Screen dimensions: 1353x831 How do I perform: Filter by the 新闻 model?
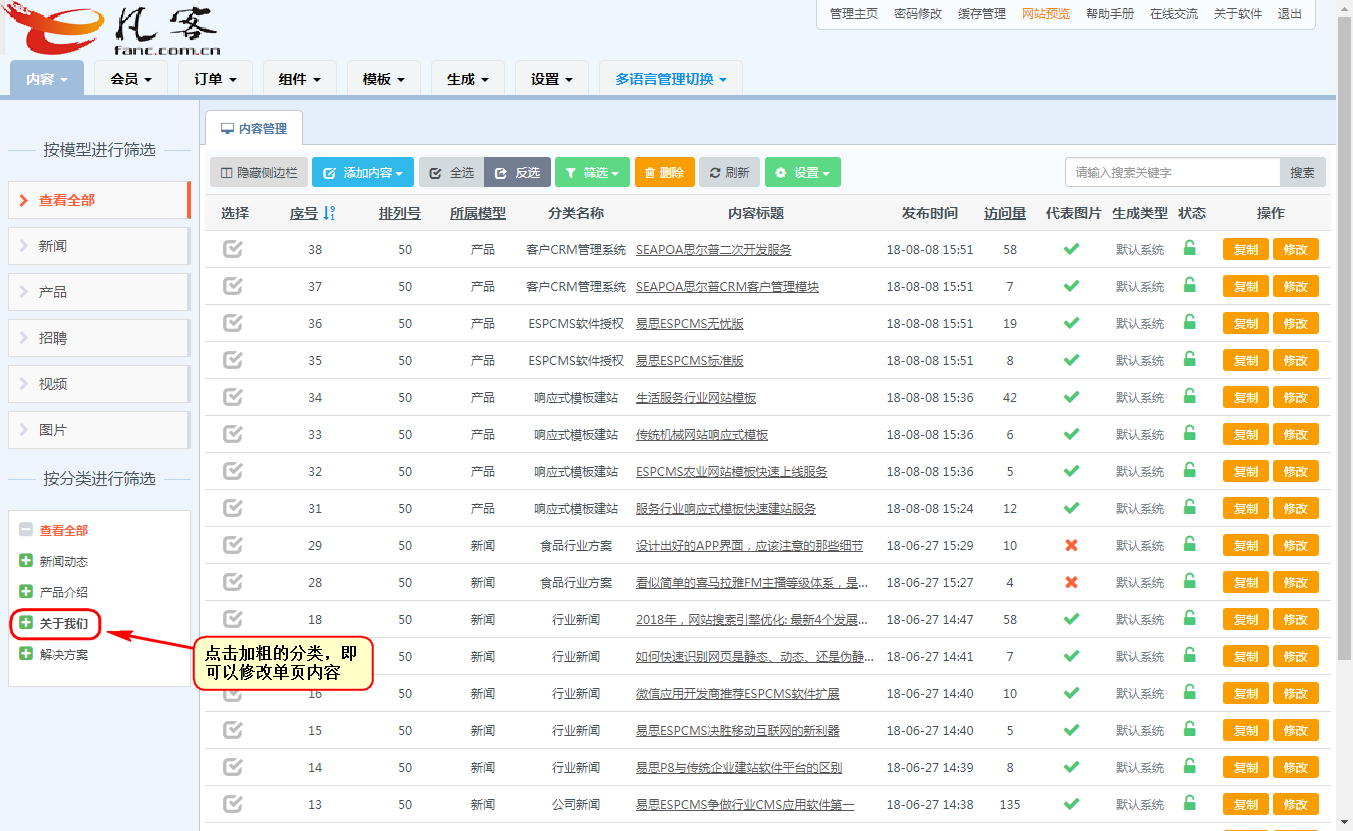99,246
